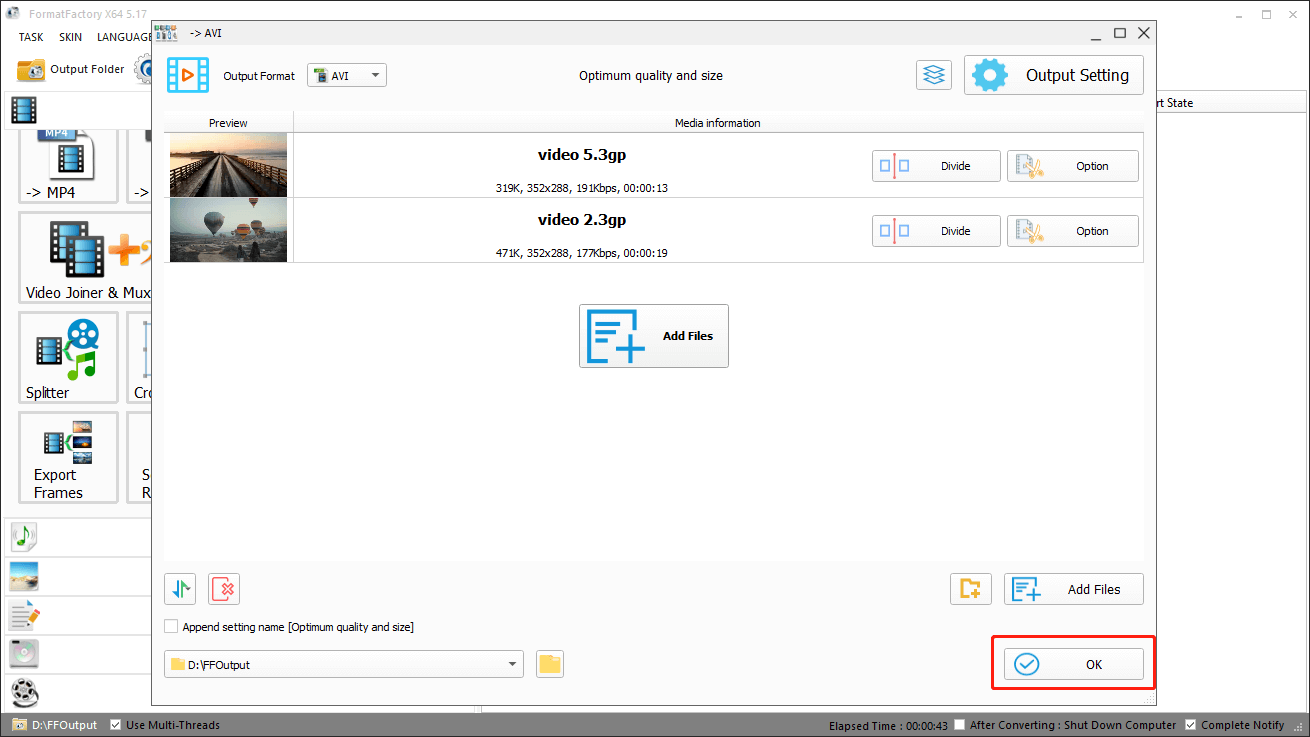
Task: Click Divide for video 2.3gp
Action: (x=936, y=231)
